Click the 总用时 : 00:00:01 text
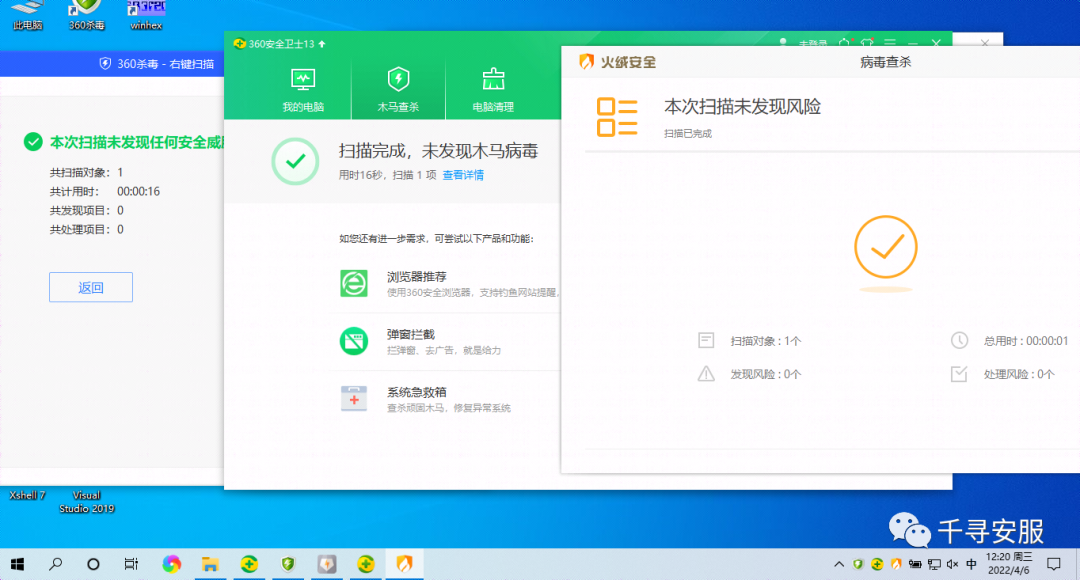1080x580 pixels. point(1026,341)
